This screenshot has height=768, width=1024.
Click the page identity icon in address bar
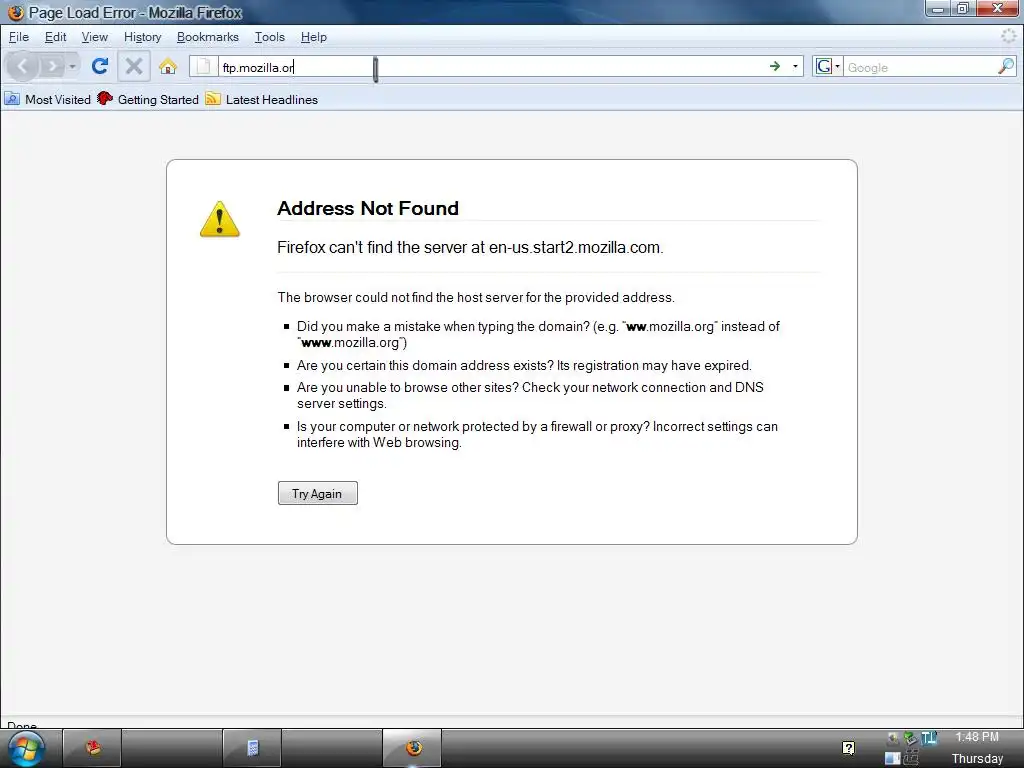pyautogui.click(x=204, y=67)
